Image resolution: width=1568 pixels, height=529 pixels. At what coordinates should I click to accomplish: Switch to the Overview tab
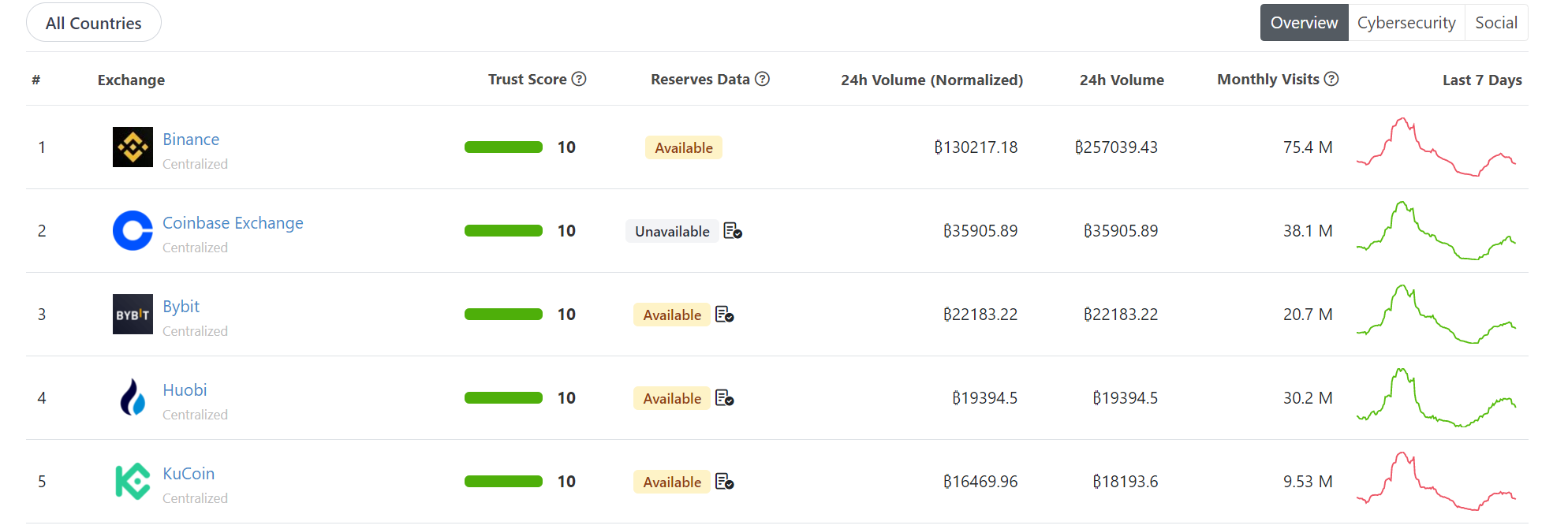[x=1304, y=23]
